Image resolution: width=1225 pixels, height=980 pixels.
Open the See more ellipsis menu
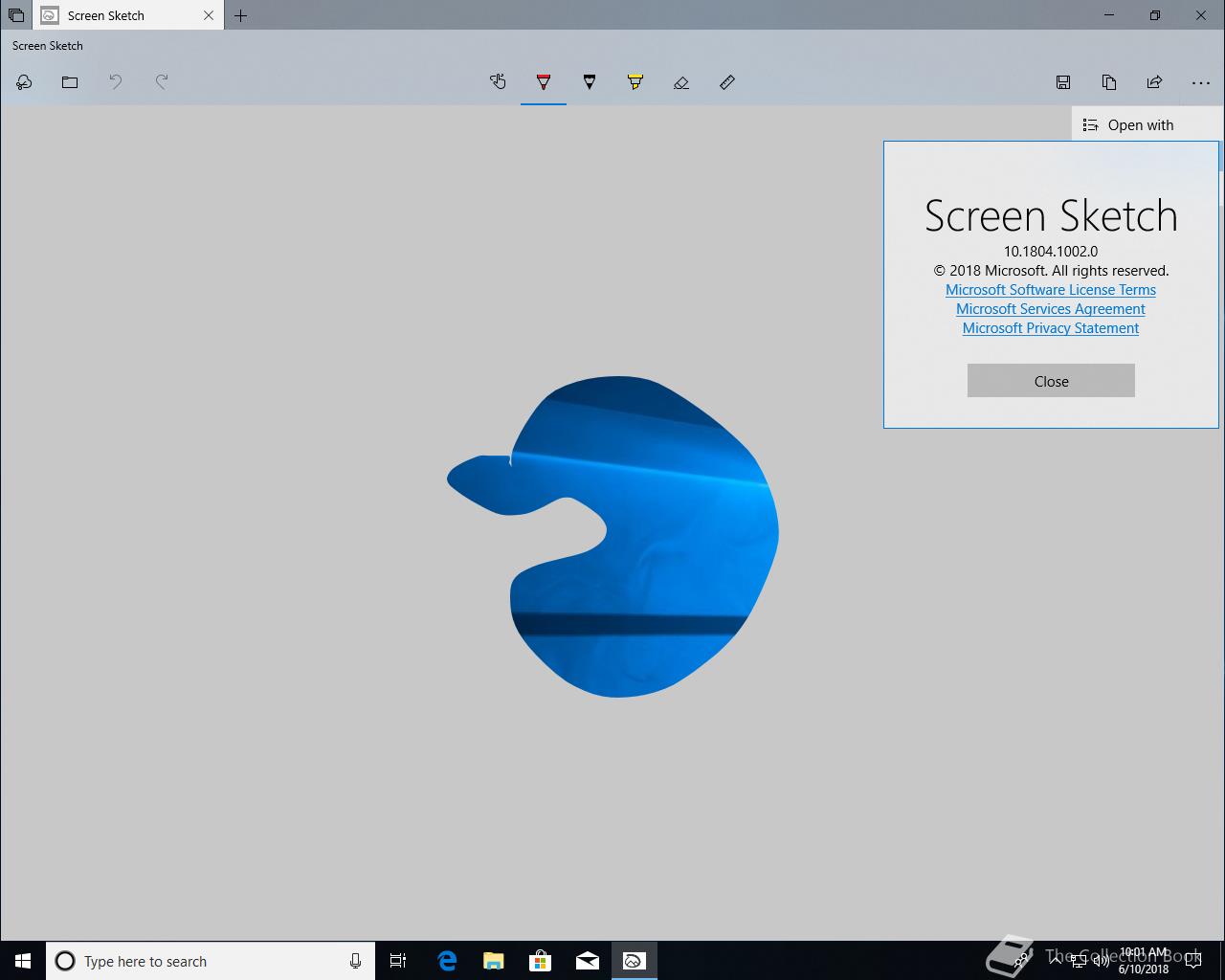click(1201, 82)
